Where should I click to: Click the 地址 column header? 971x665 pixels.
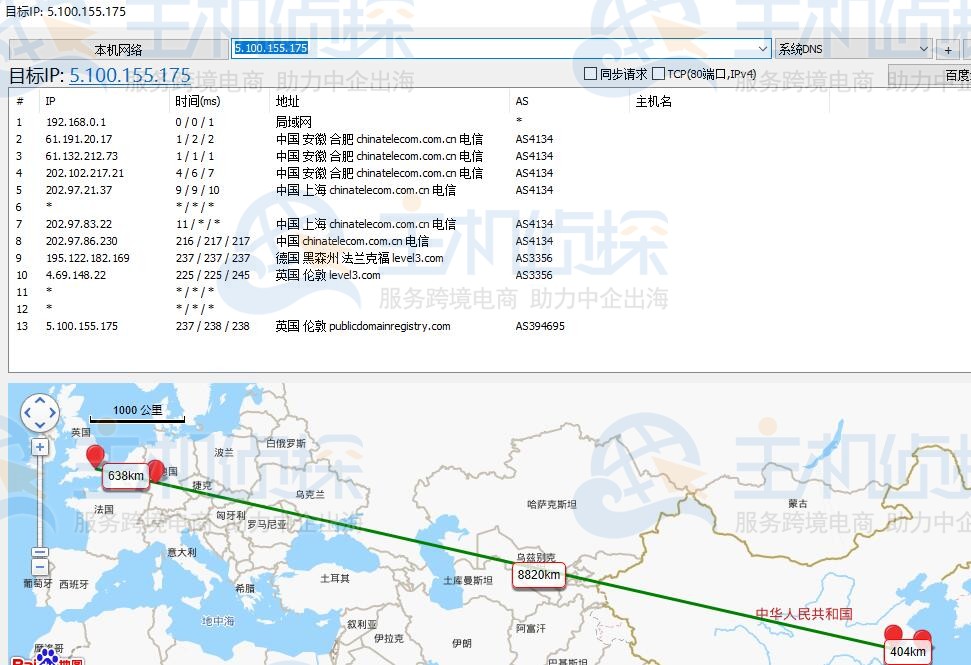click(x=288, y=101)
